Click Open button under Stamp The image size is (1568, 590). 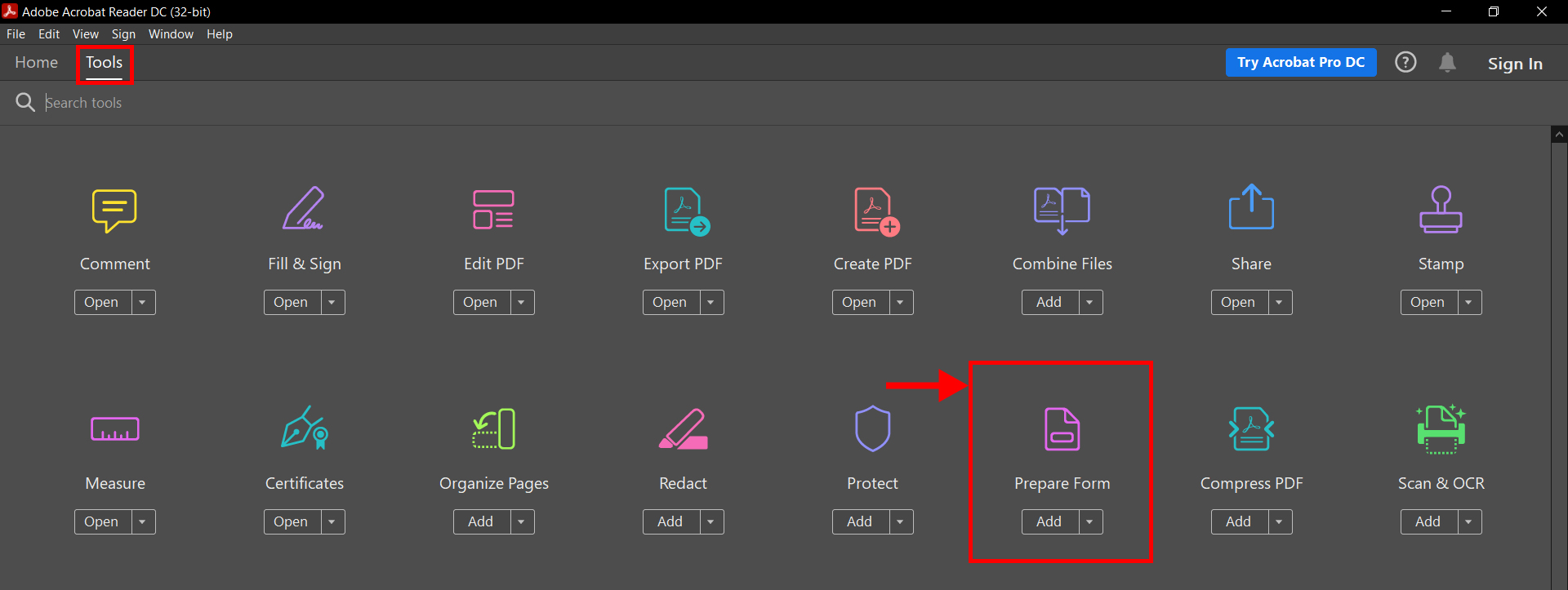1428,302
